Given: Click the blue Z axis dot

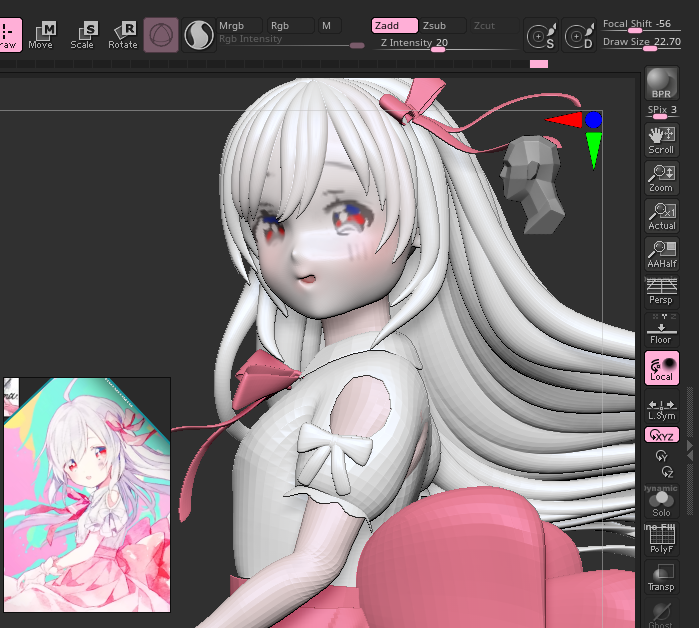Looking at the screenshot, I should click(x=593, y=120).
